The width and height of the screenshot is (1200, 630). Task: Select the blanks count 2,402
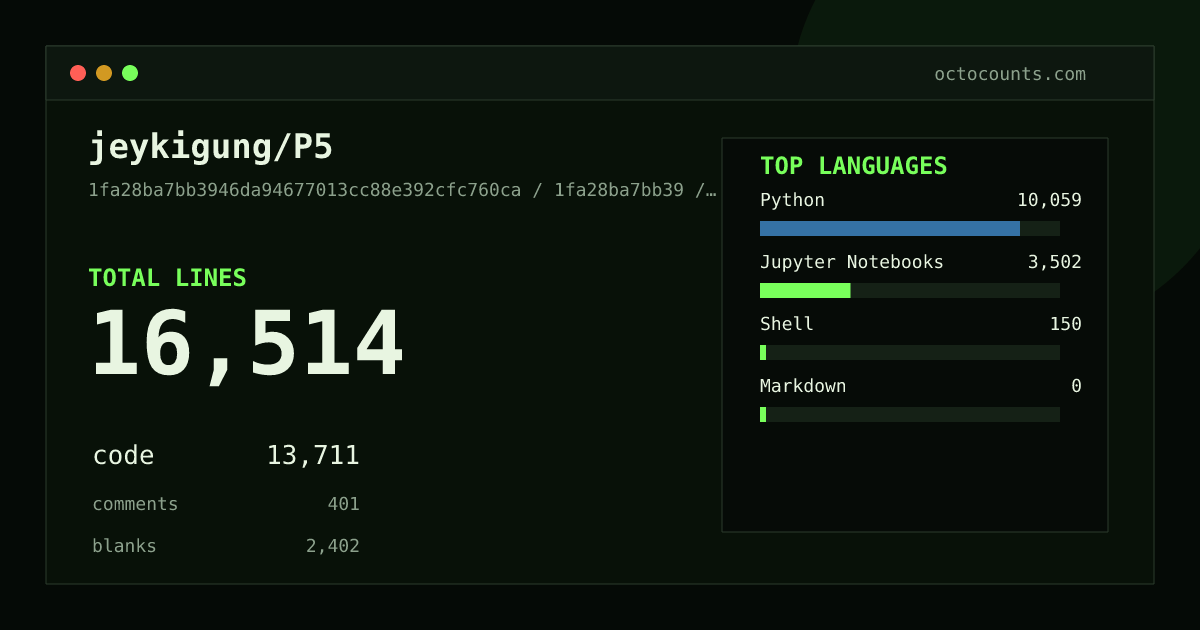[x=332, y=546]
